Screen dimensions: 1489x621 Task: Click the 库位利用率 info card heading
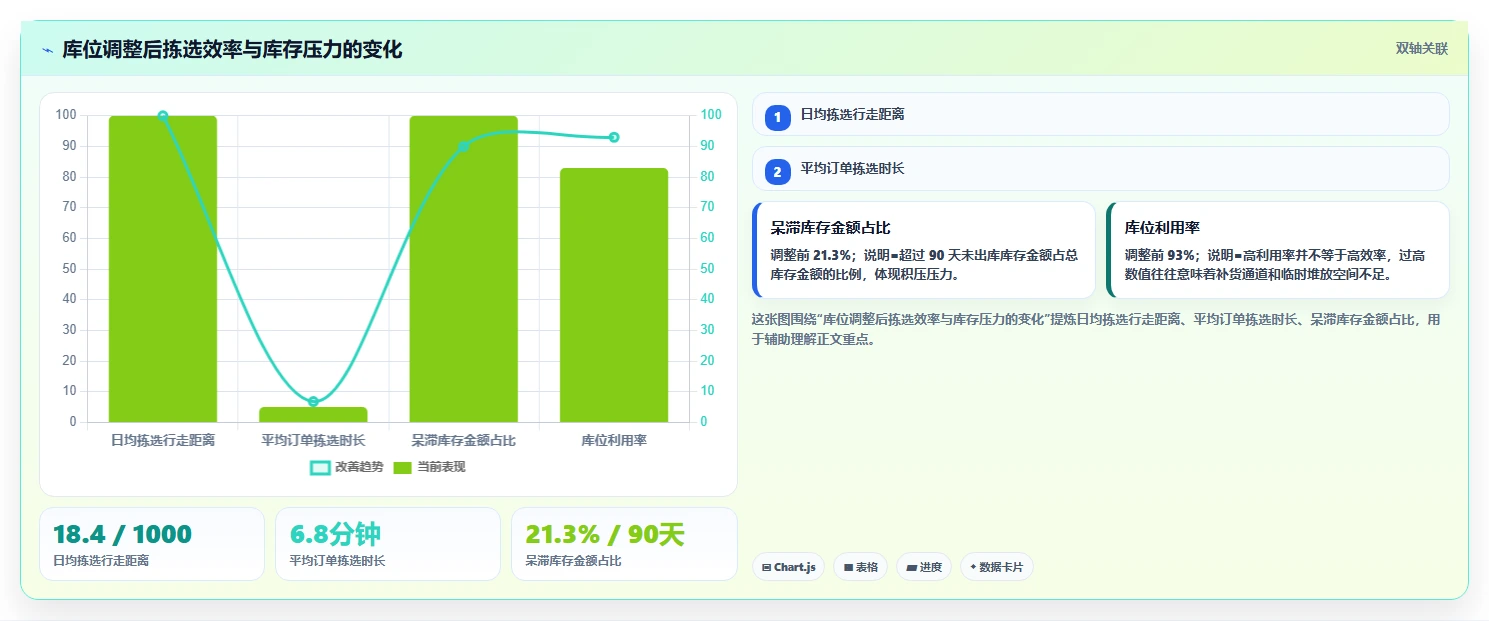(1162, 228)
